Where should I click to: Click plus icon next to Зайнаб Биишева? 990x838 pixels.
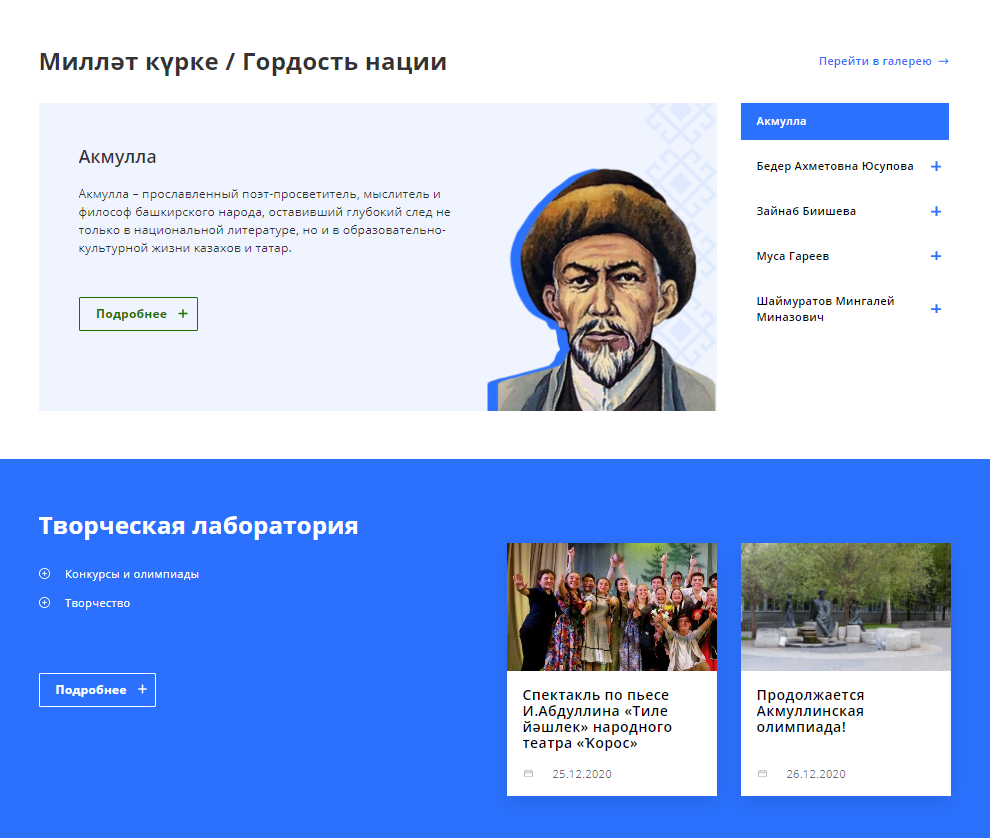pyautogui.click(x=936, y=212)
